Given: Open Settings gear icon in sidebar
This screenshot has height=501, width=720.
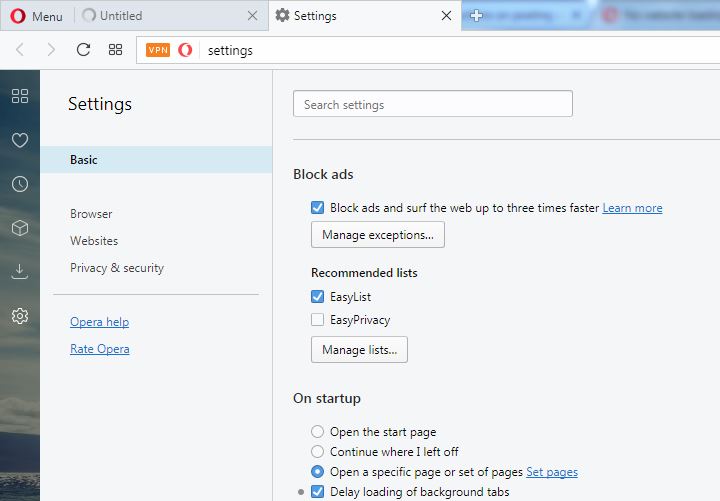Looking at the screenshot, I should (x=20, y=316).
